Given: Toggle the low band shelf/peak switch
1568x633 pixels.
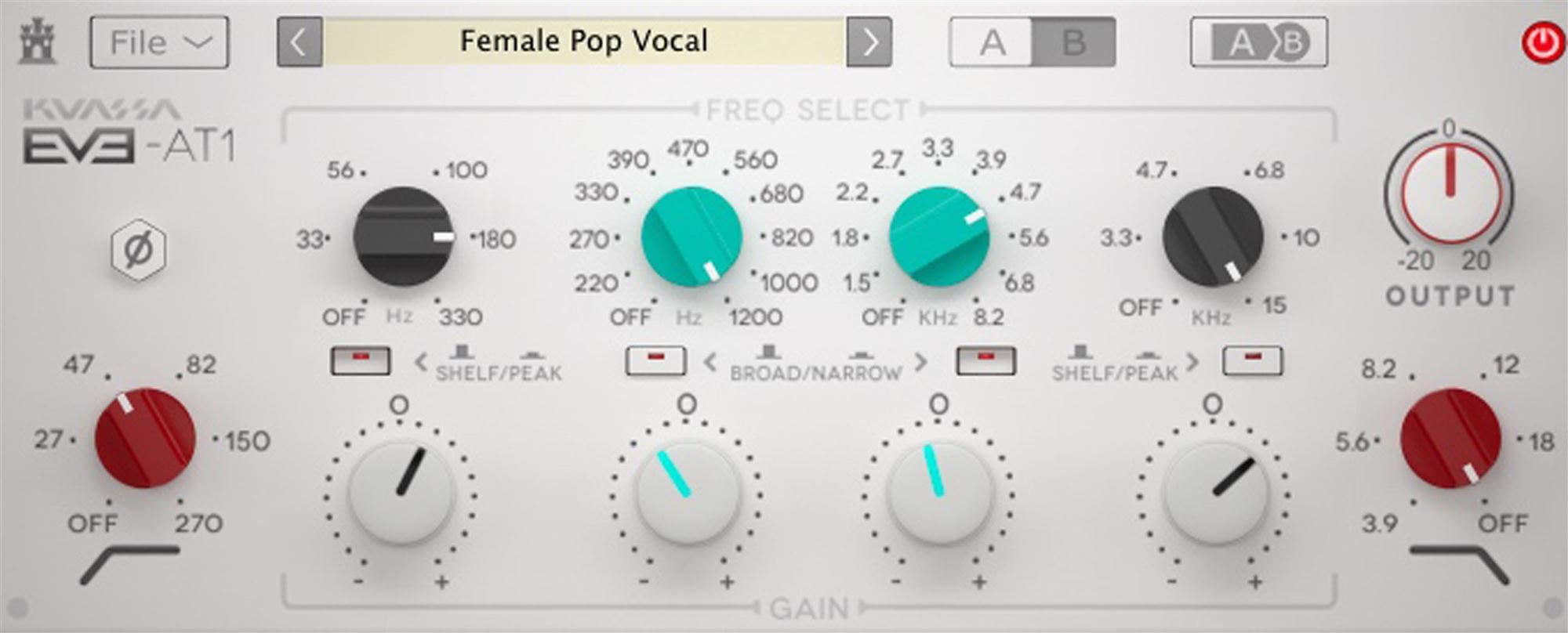Looking at the screenshot, I should [360, 360].
